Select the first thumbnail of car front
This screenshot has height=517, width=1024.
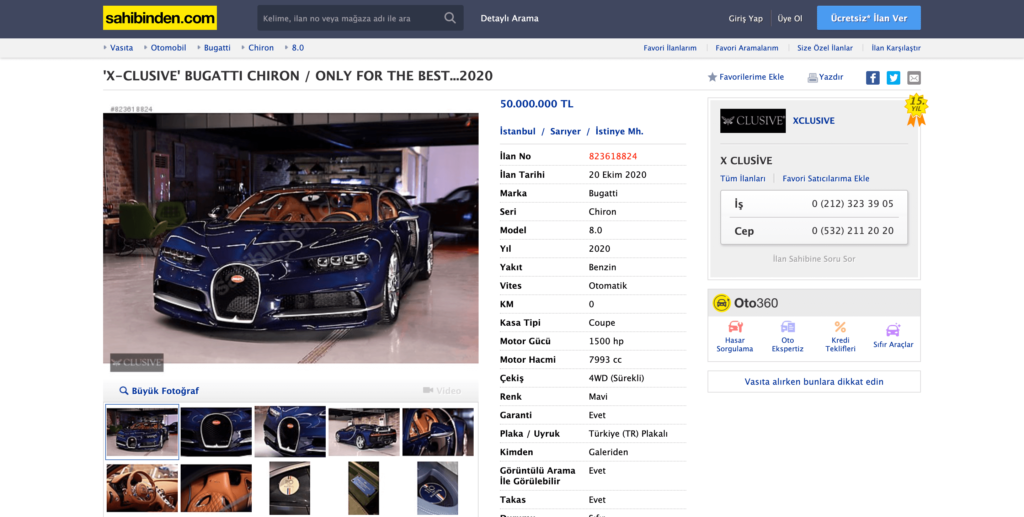pyautogui.click(x=142, y=432)
